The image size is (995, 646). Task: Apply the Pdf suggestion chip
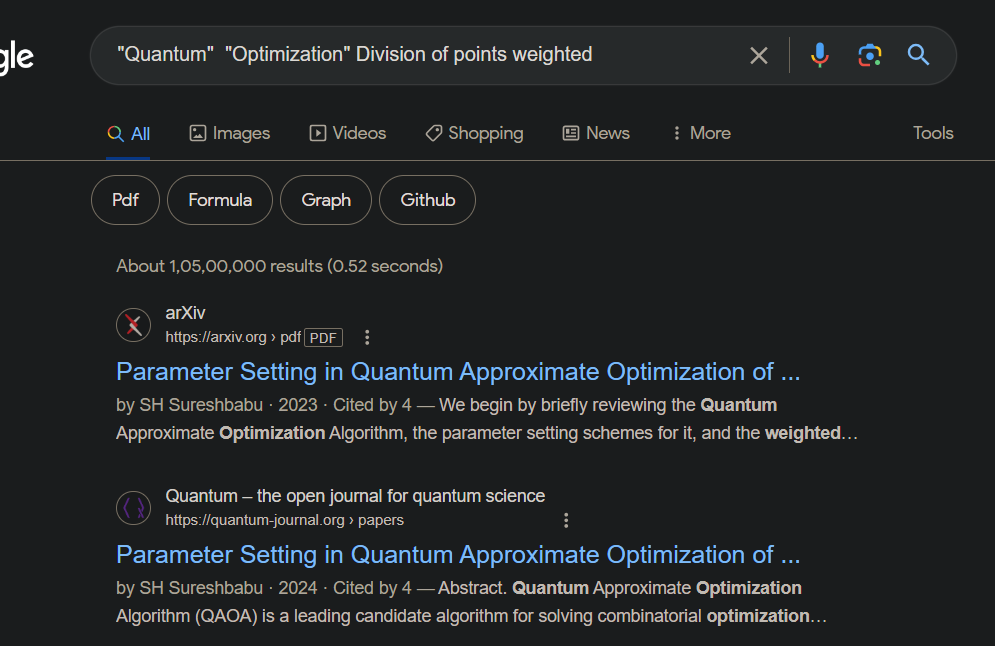point(125,200)
